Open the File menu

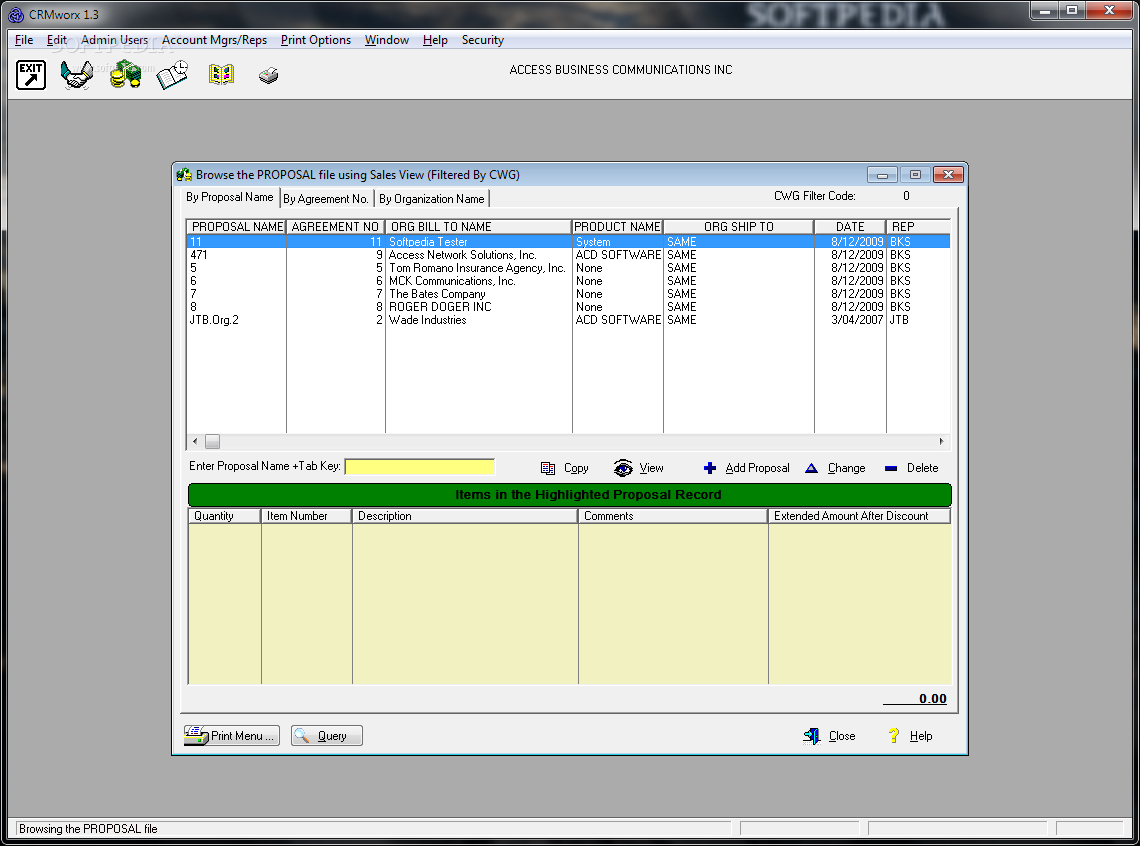24,40
